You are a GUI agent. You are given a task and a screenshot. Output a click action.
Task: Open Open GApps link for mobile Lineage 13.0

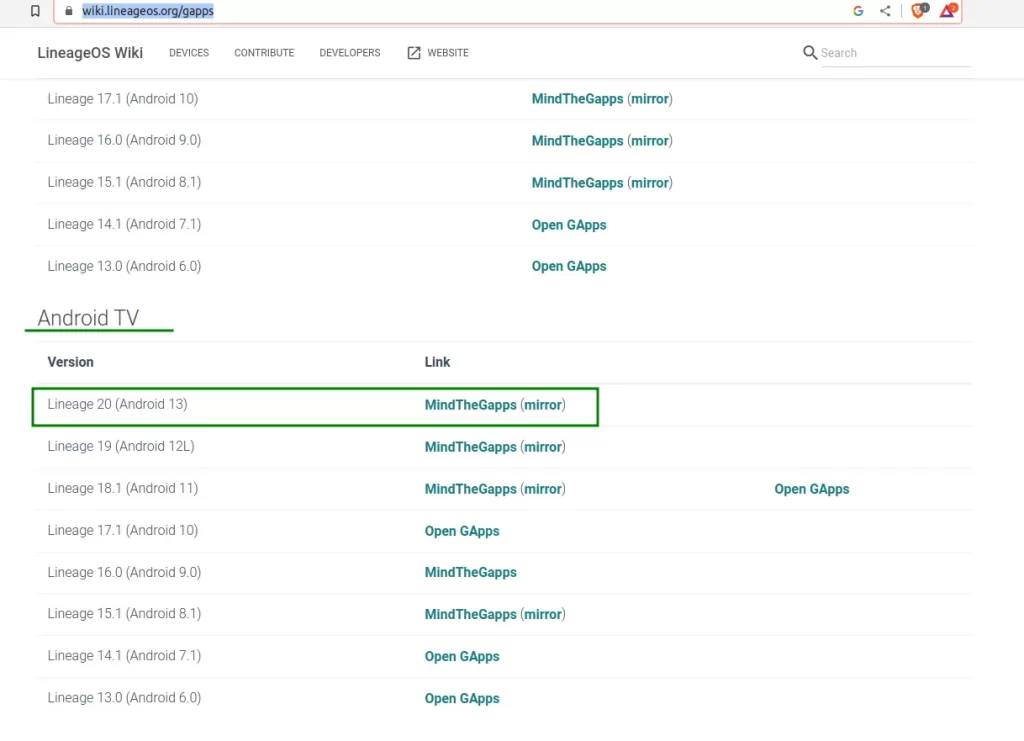click(x=569, y=266)
